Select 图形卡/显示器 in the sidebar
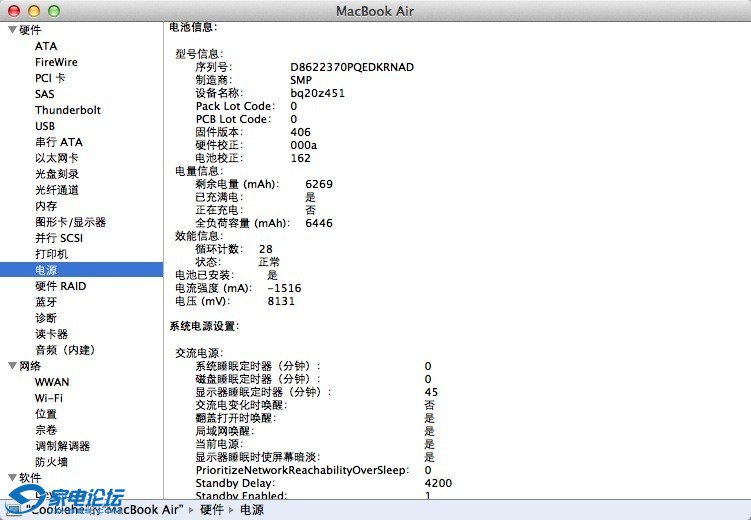This screenshot has height=520, width=751. click(x=70, y=222)
